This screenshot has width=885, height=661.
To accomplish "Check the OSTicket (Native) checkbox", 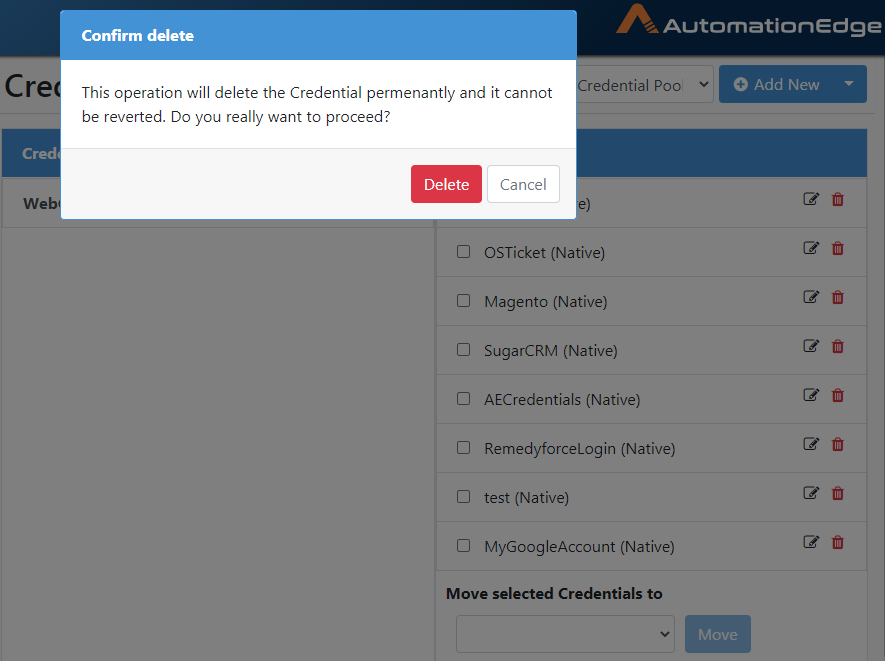I will (x=463, y=252).
